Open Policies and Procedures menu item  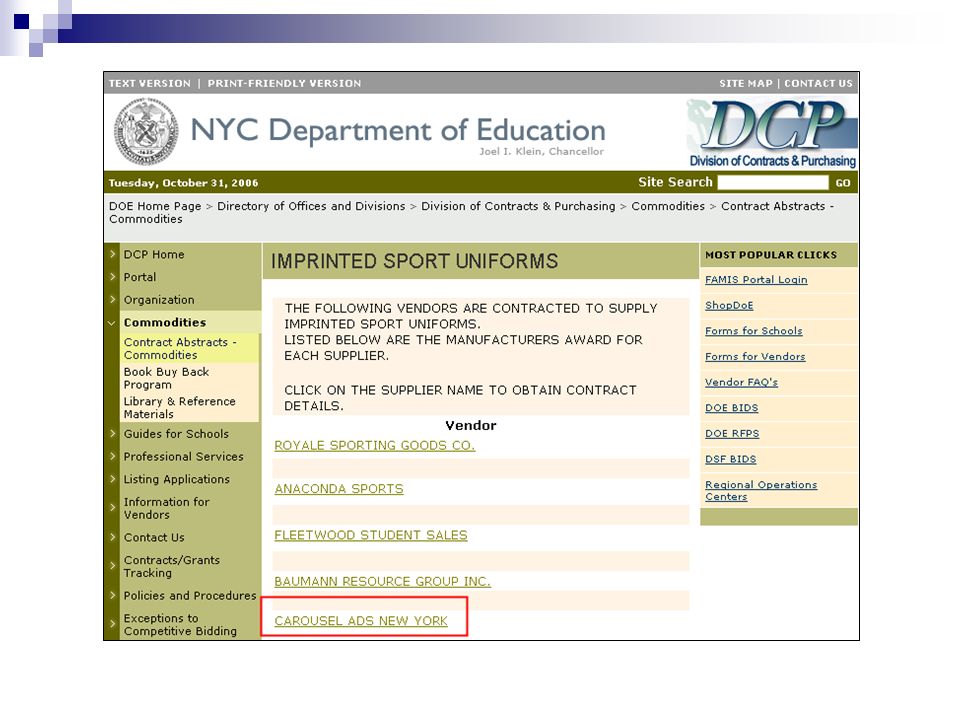click(x=190, y=596)
